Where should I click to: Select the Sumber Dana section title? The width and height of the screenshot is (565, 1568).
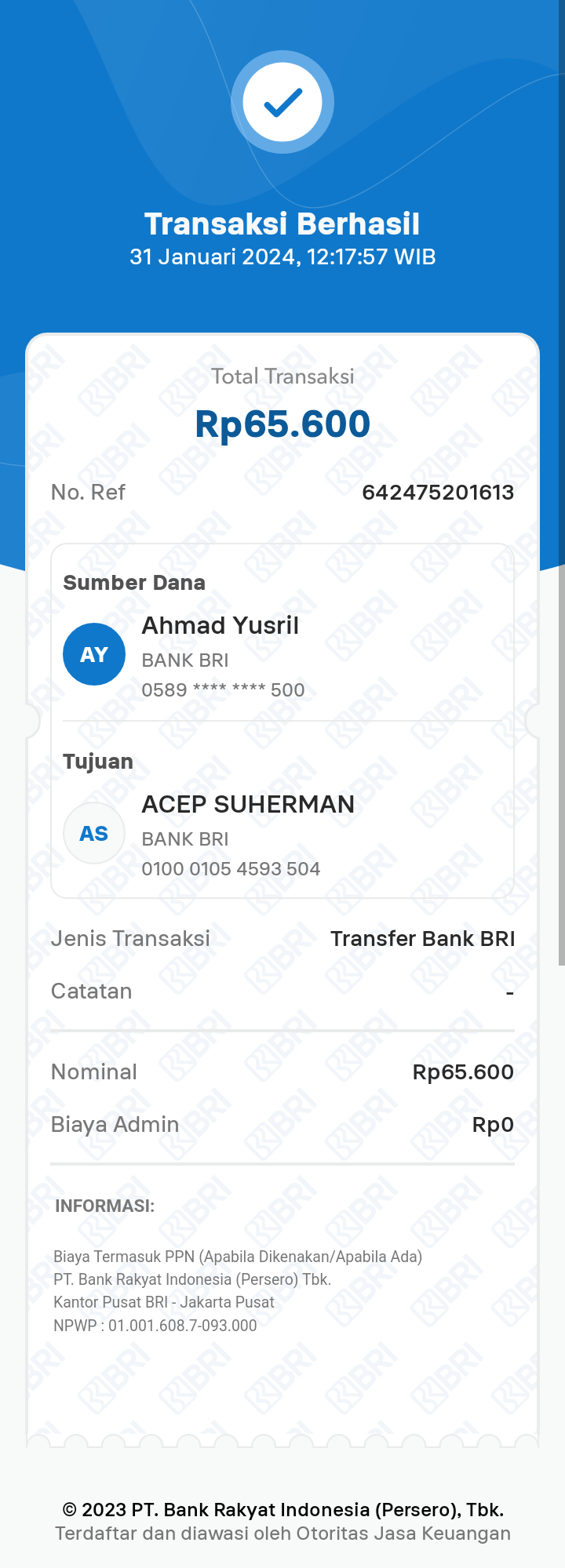coord(134,583)
